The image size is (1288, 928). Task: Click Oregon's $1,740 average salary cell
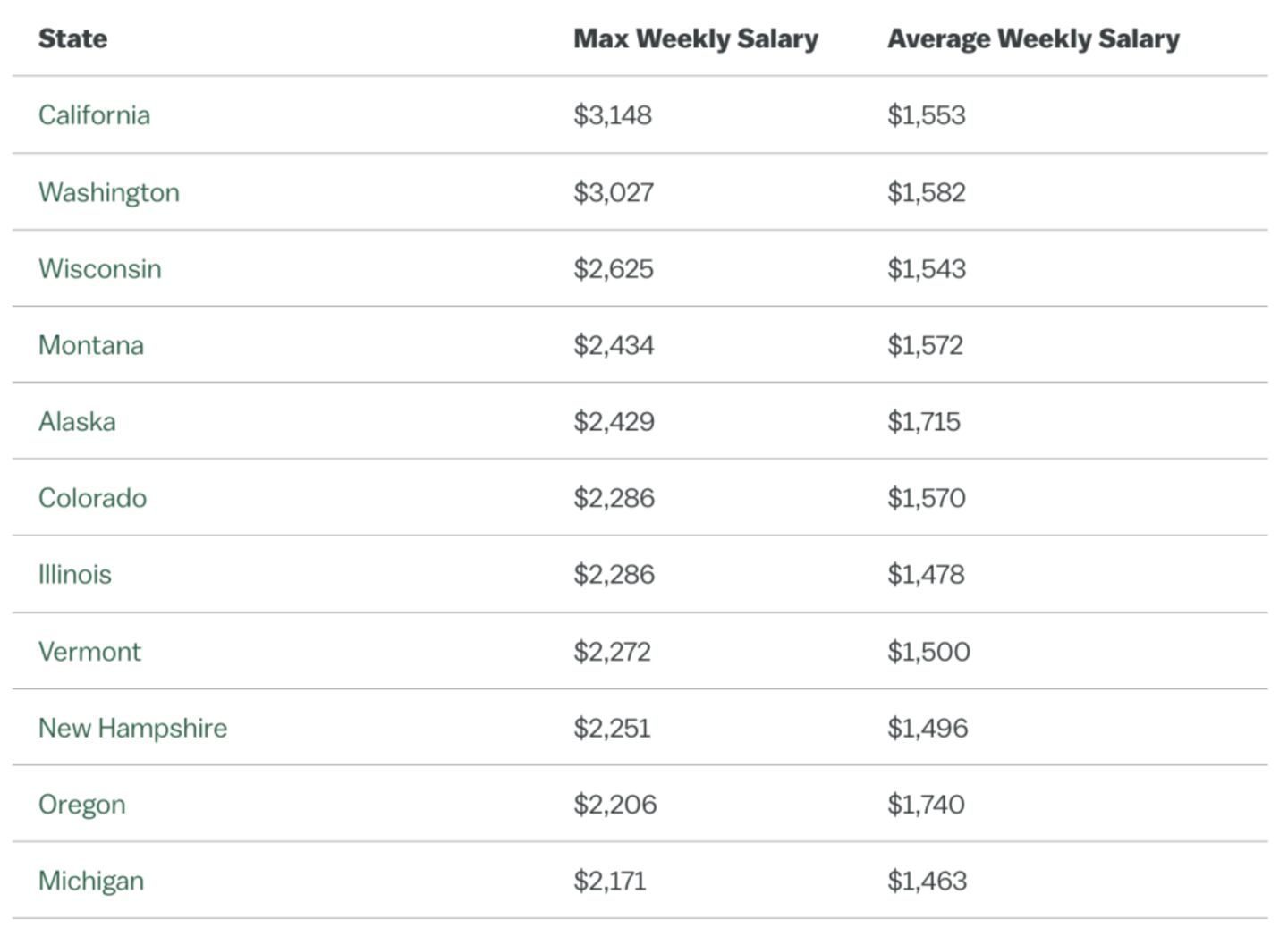coord(926,805)
